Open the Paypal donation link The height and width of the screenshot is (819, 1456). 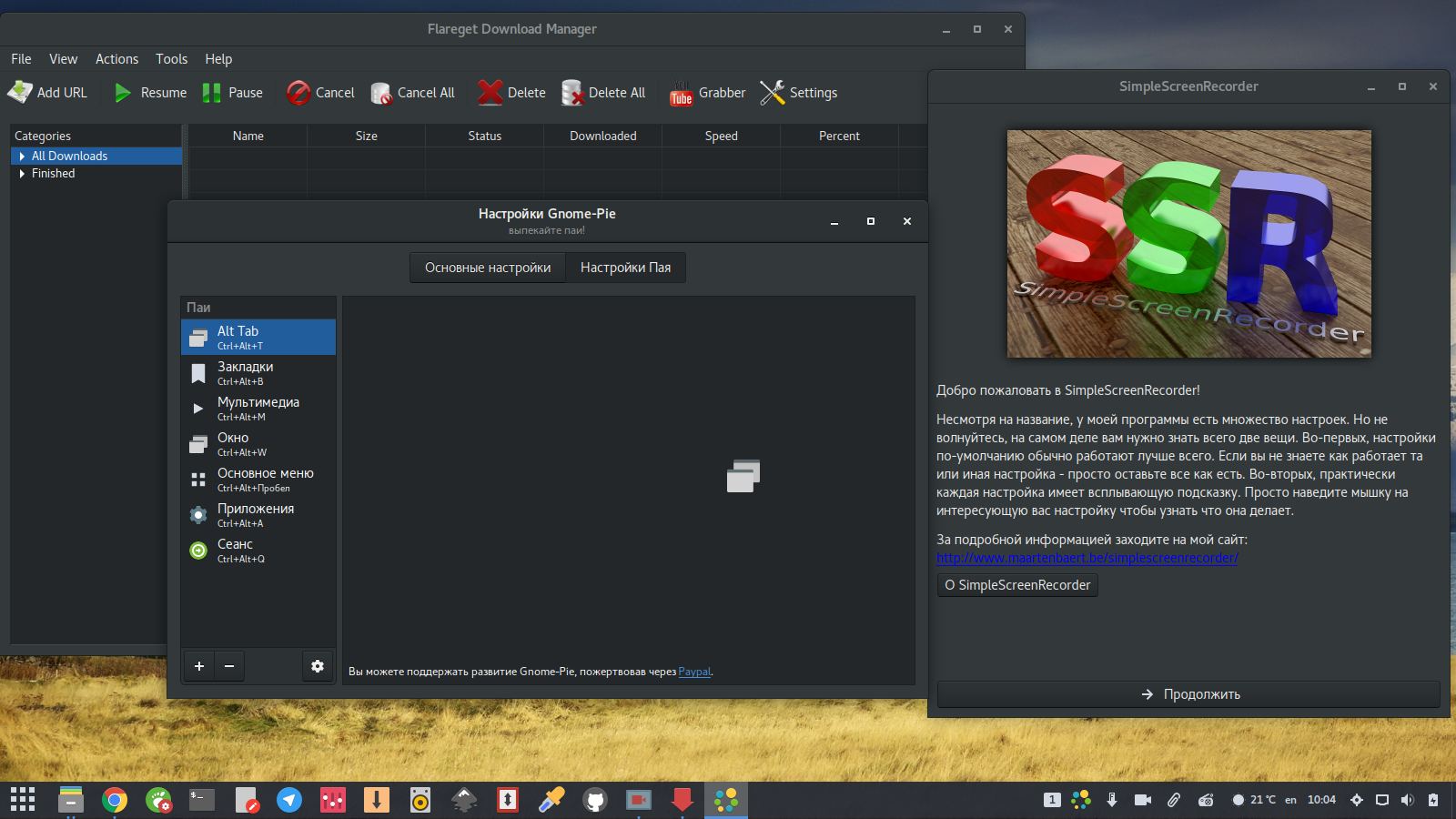coord(694,672)
